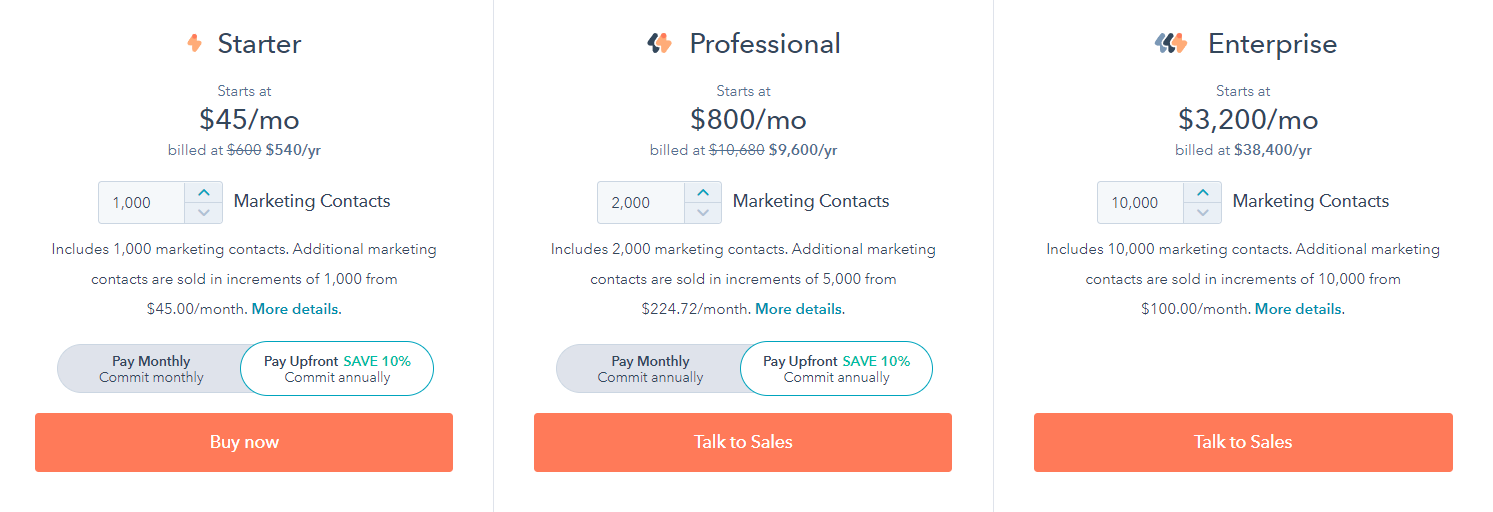
Task: Click the Starter marketing contacts input field
Action: 142,202
